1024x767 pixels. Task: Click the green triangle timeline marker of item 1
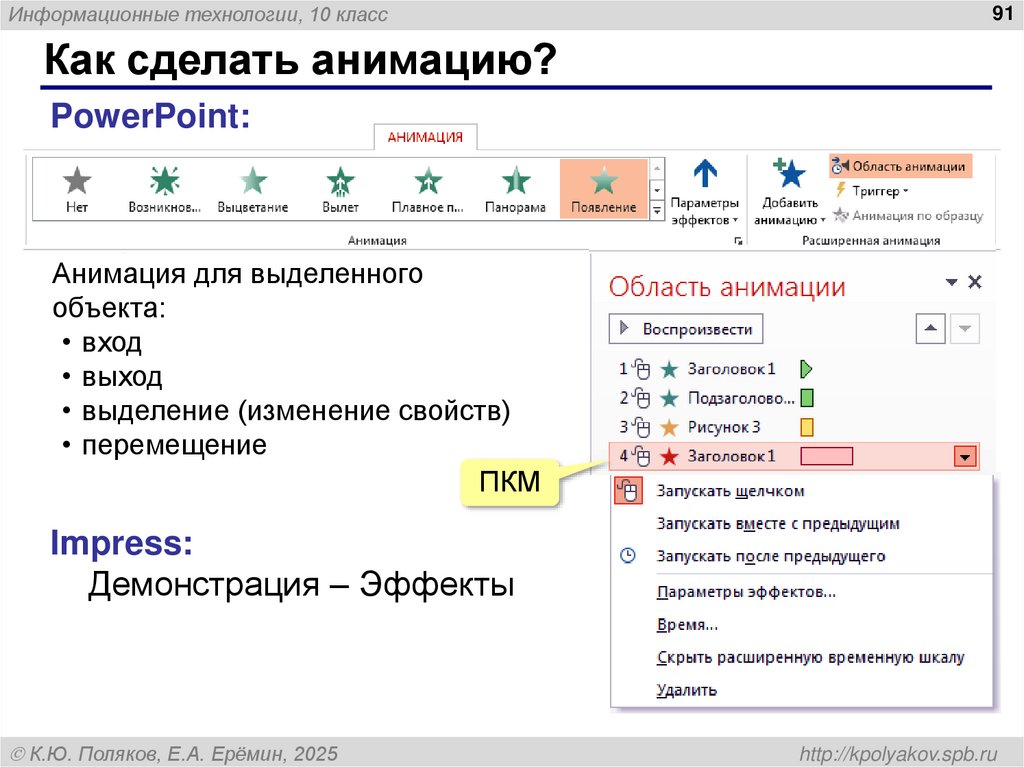point(806,369)
